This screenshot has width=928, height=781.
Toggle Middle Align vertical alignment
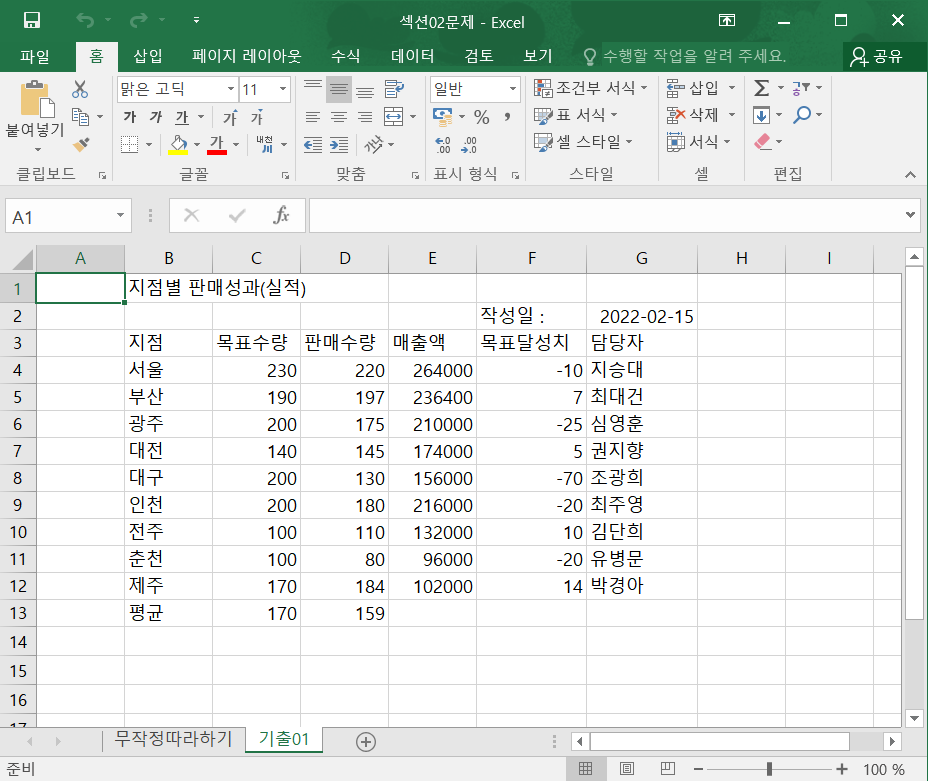(x=339, y=89)
